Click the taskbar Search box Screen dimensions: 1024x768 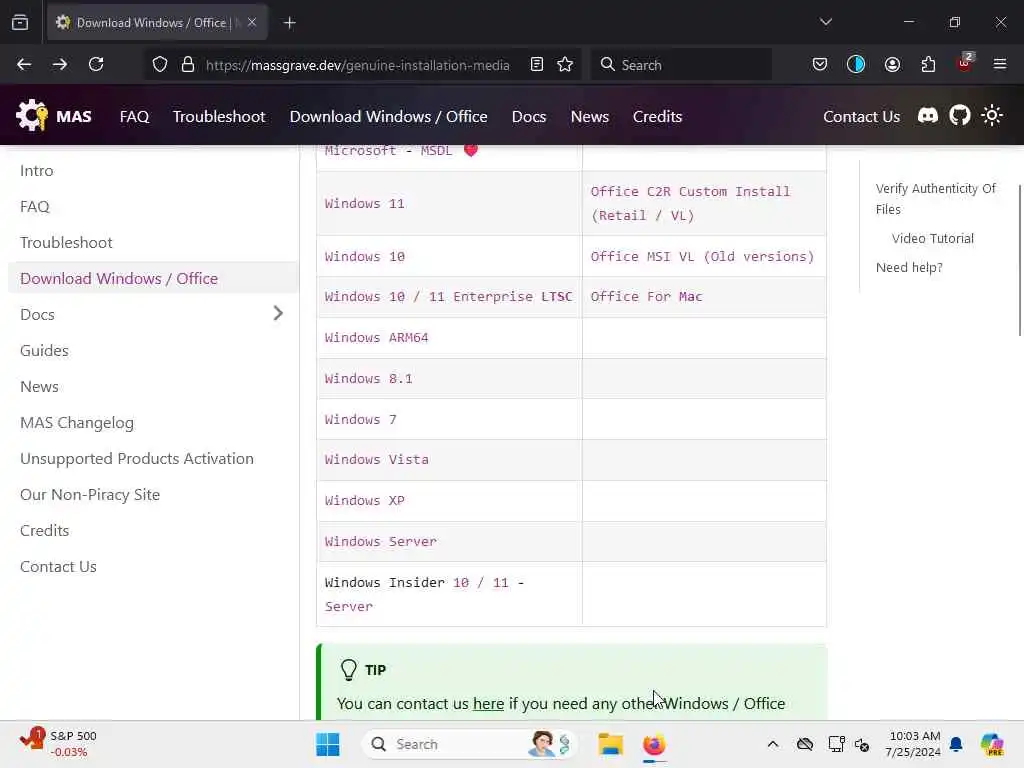coord(470,744)
